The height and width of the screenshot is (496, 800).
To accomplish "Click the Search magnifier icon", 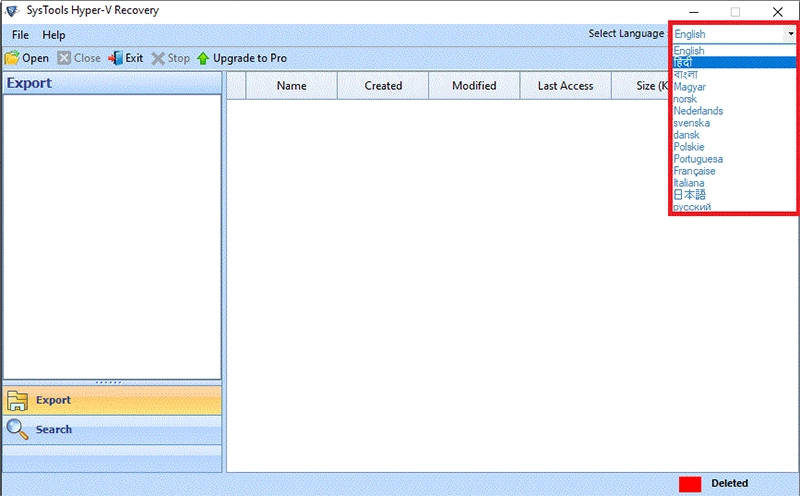I will [x=17, y=429].
